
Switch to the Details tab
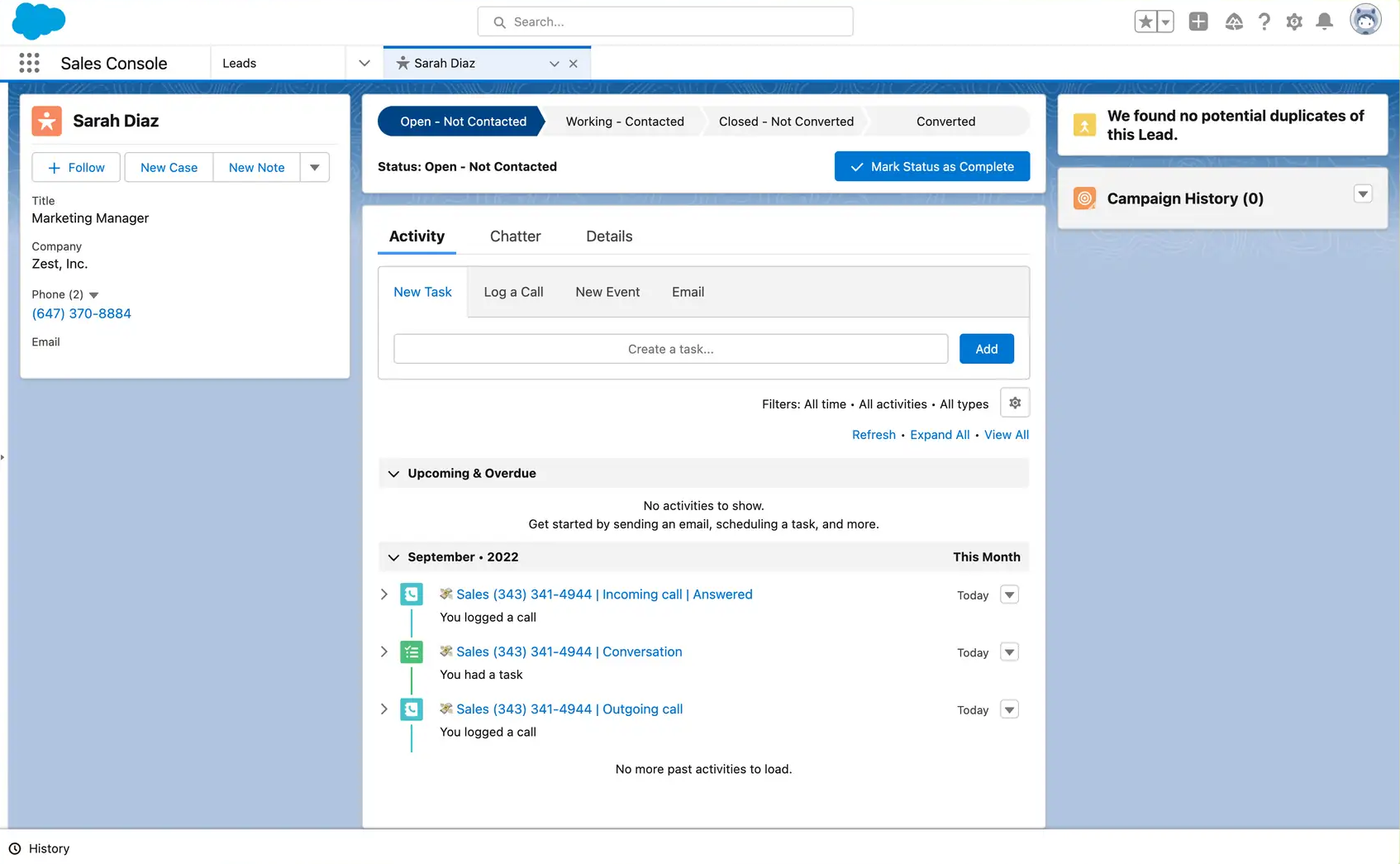pos(609,236)
